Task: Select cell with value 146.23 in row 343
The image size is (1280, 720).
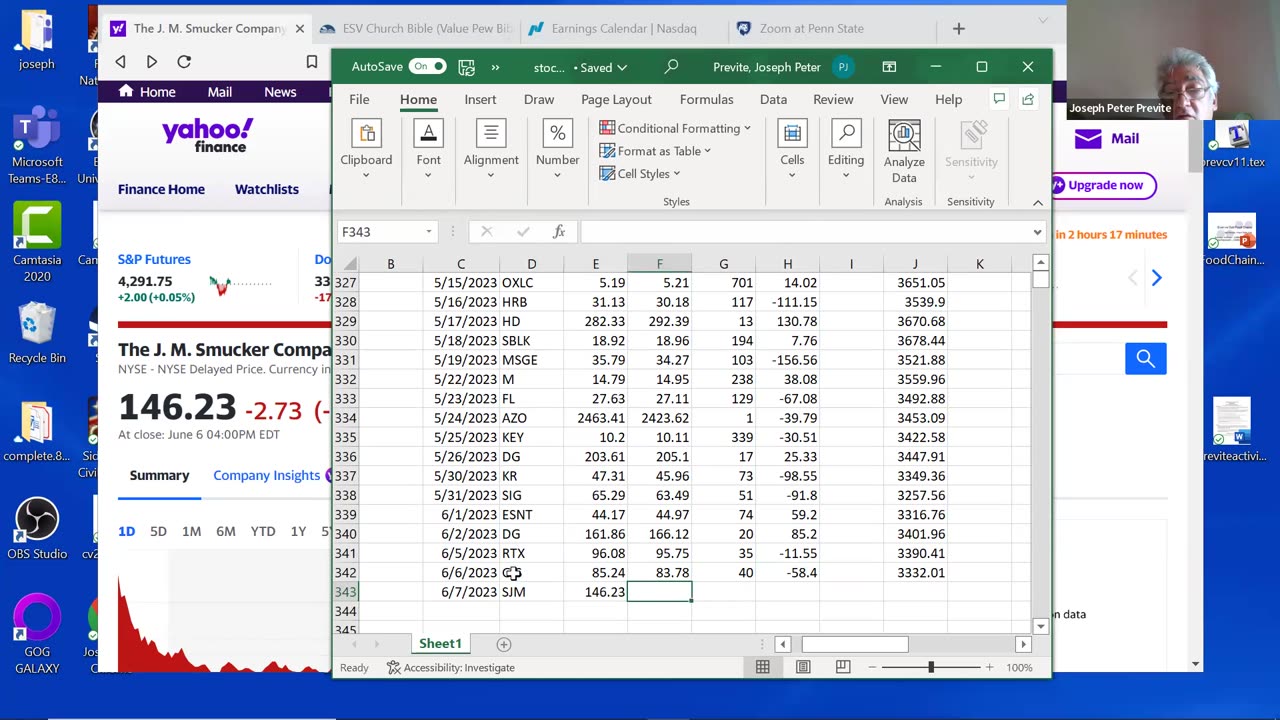Action: click(x=595, y=592)
